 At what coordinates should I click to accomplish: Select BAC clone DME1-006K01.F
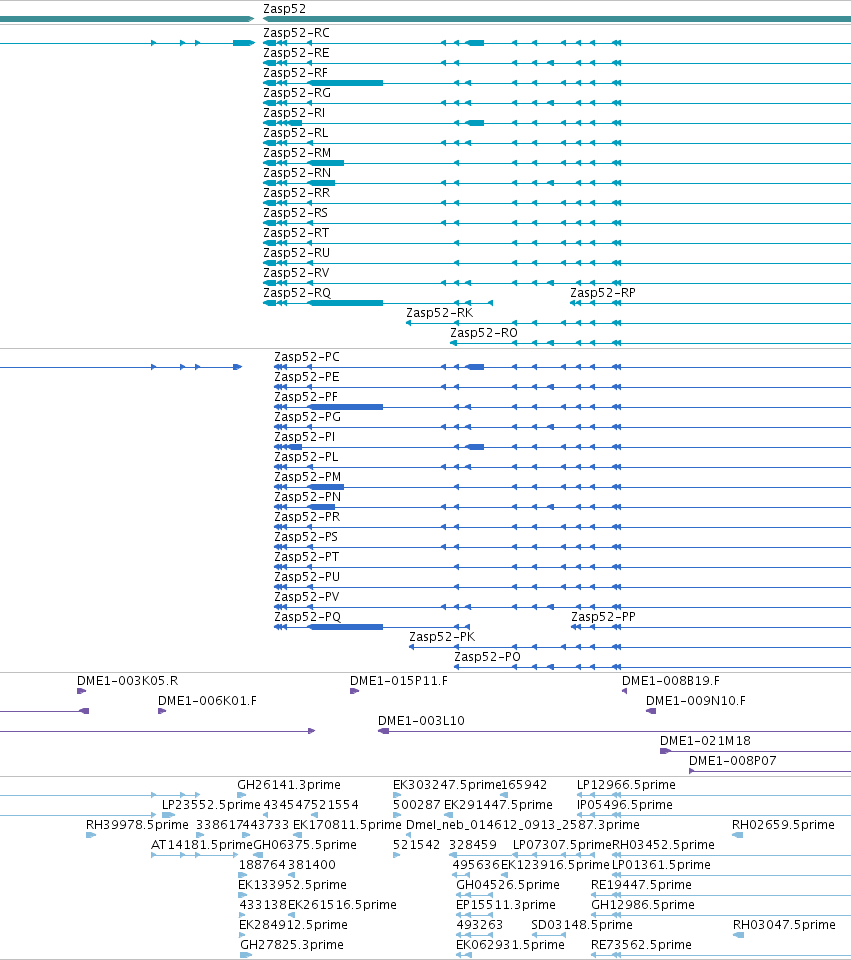coord(208,701)
